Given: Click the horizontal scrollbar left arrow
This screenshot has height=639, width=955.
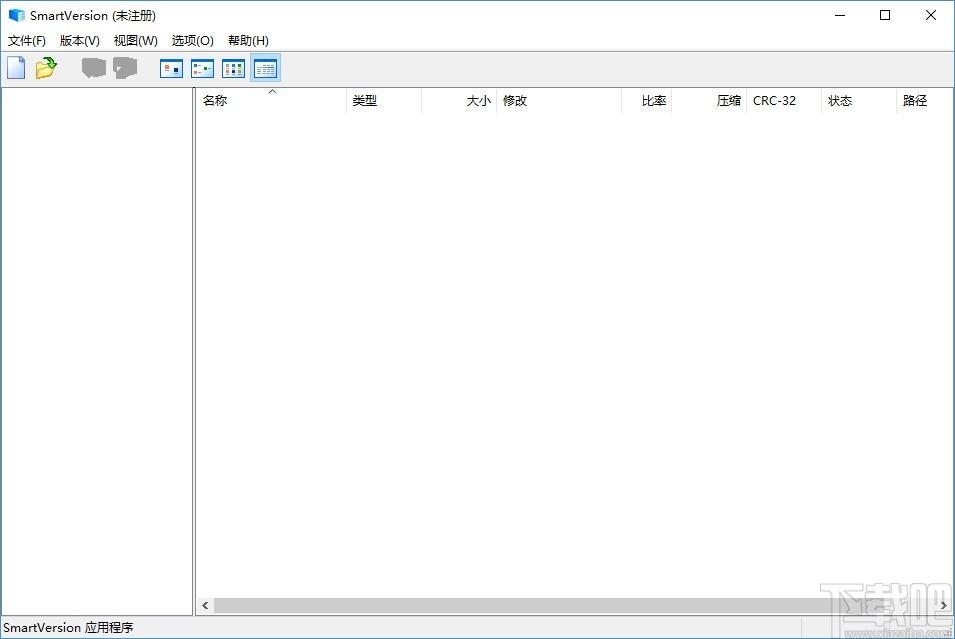Looking at the screenshot, I should click(205, 605).
